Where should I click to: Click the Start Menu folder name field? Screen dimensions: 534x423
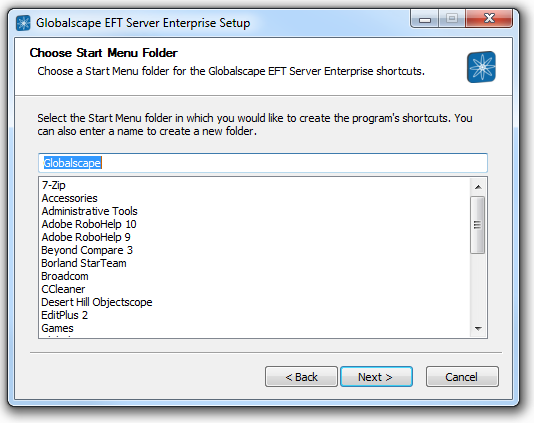263,163
